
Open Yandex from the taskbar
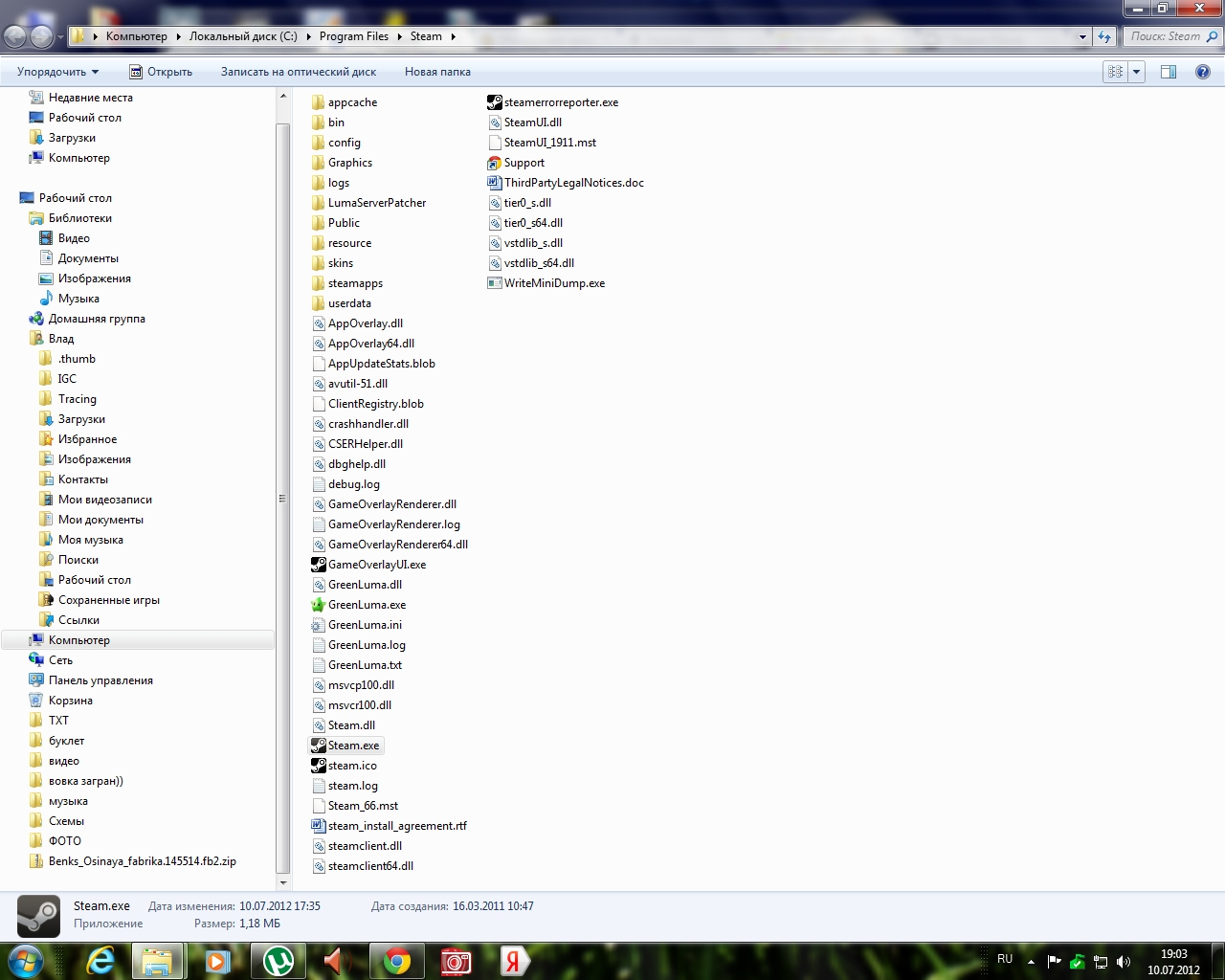515,961
